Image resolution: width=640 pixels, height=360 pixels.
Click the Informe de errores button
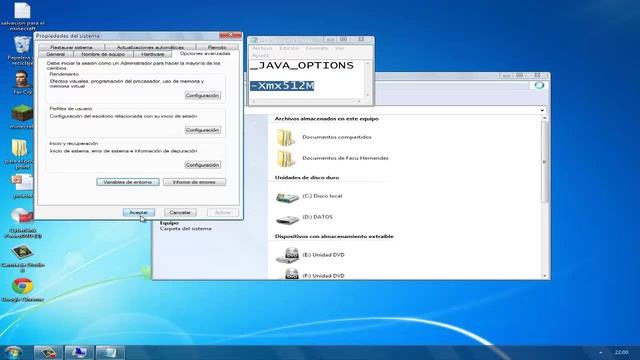point(194,182)
